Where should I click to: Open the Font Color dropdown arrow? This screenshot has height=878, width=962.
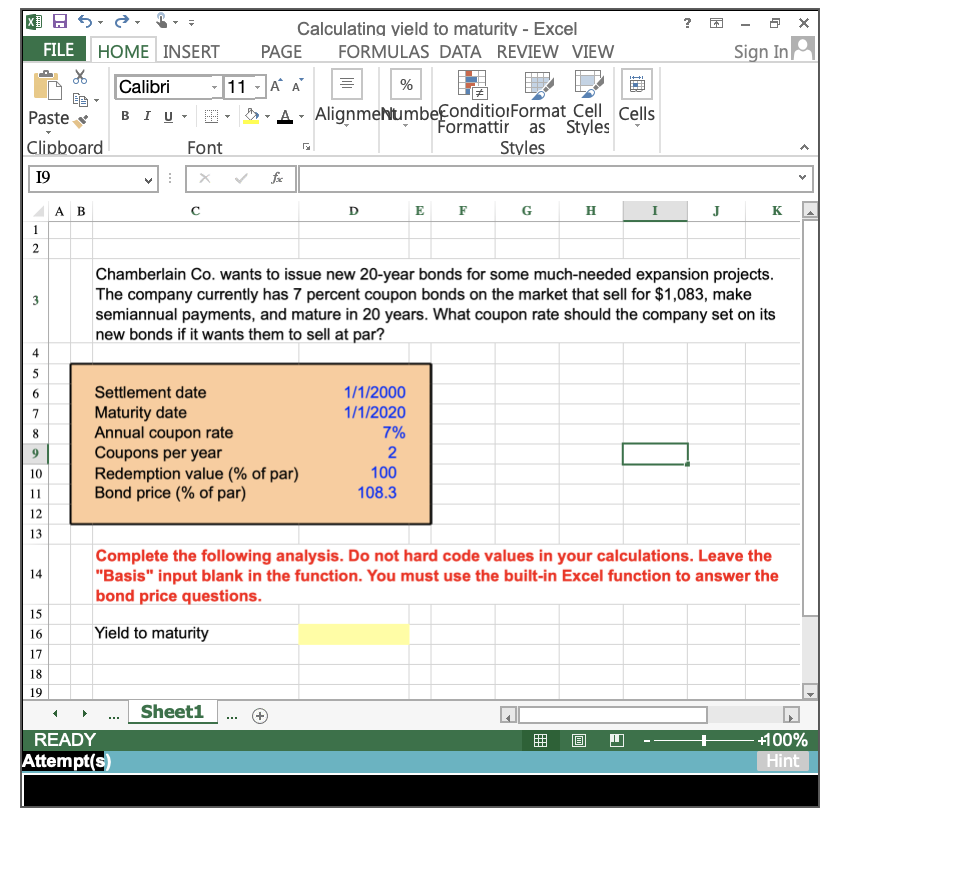[x=299, y=116]
